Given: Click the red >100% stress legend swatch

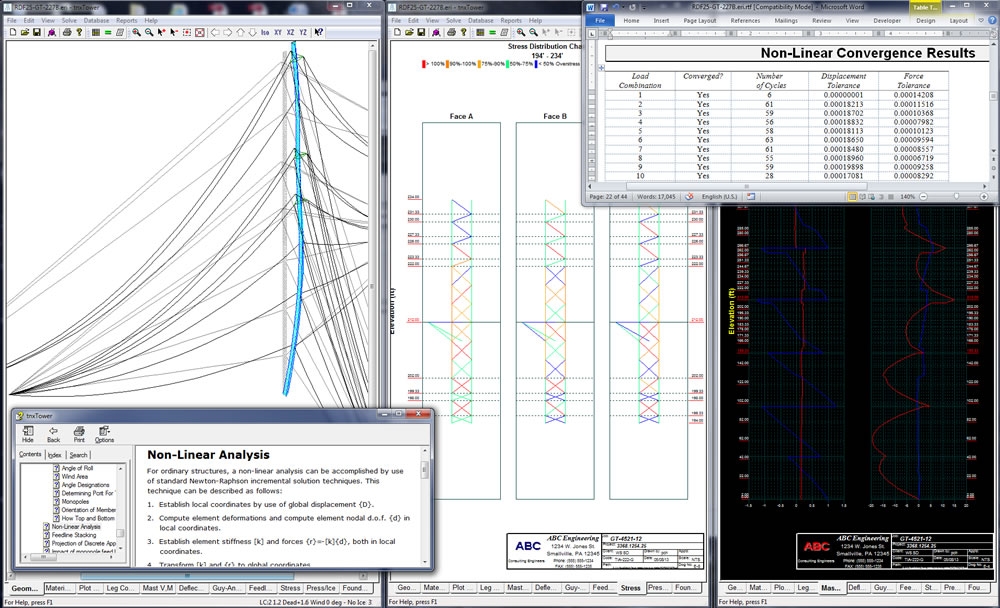Looking at the screenshot, I should 424,64.
